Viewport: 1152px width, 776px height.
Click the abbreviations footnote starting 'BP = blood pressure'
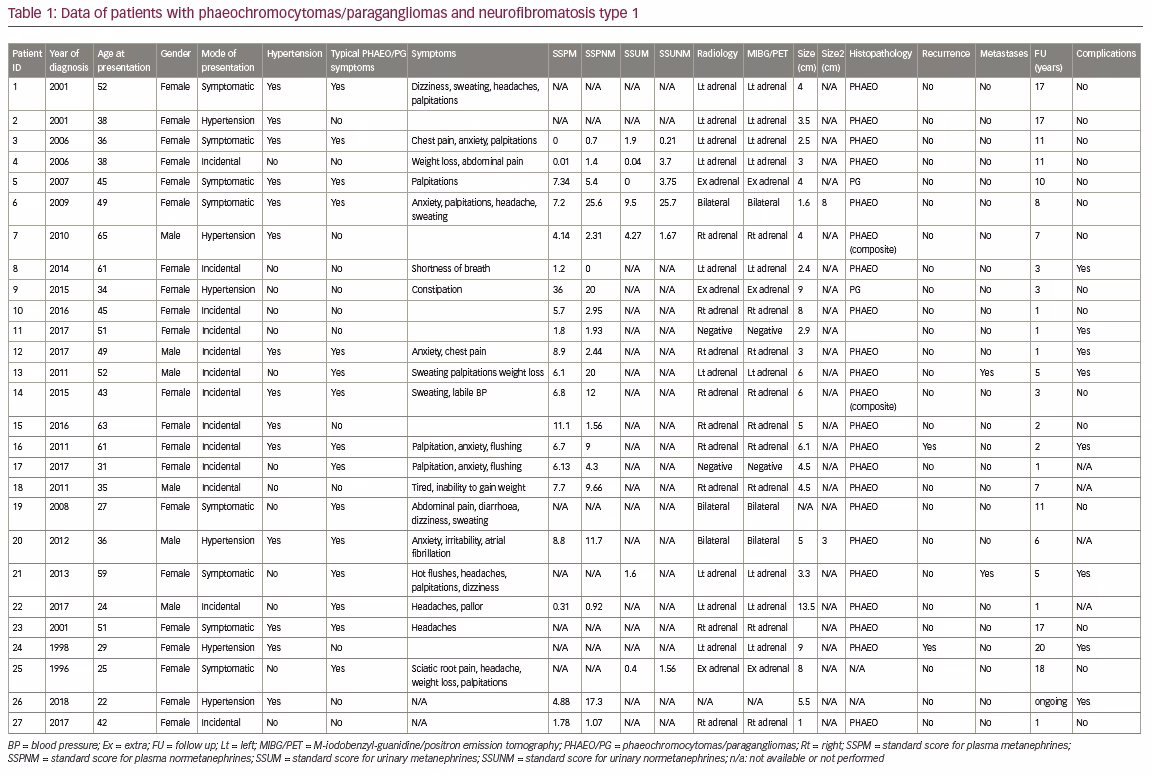(x=539, y=752)
